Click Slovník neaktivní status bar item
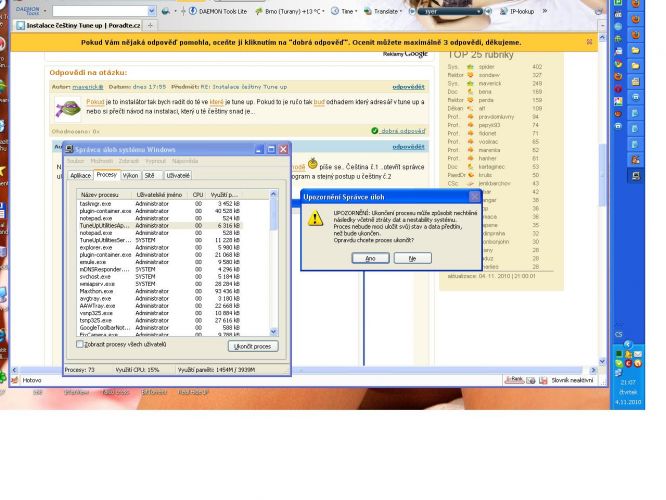 tap(571, 380)
